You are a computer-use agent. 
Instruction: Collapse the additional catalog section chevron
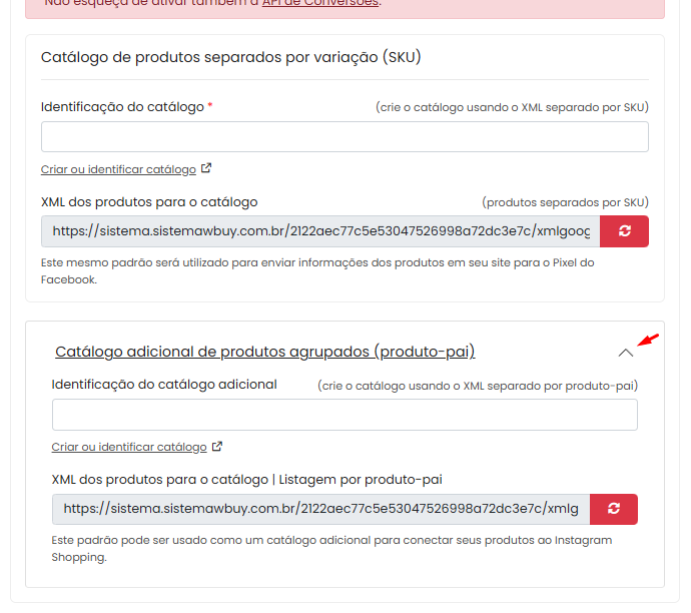(x=626, y=352)
